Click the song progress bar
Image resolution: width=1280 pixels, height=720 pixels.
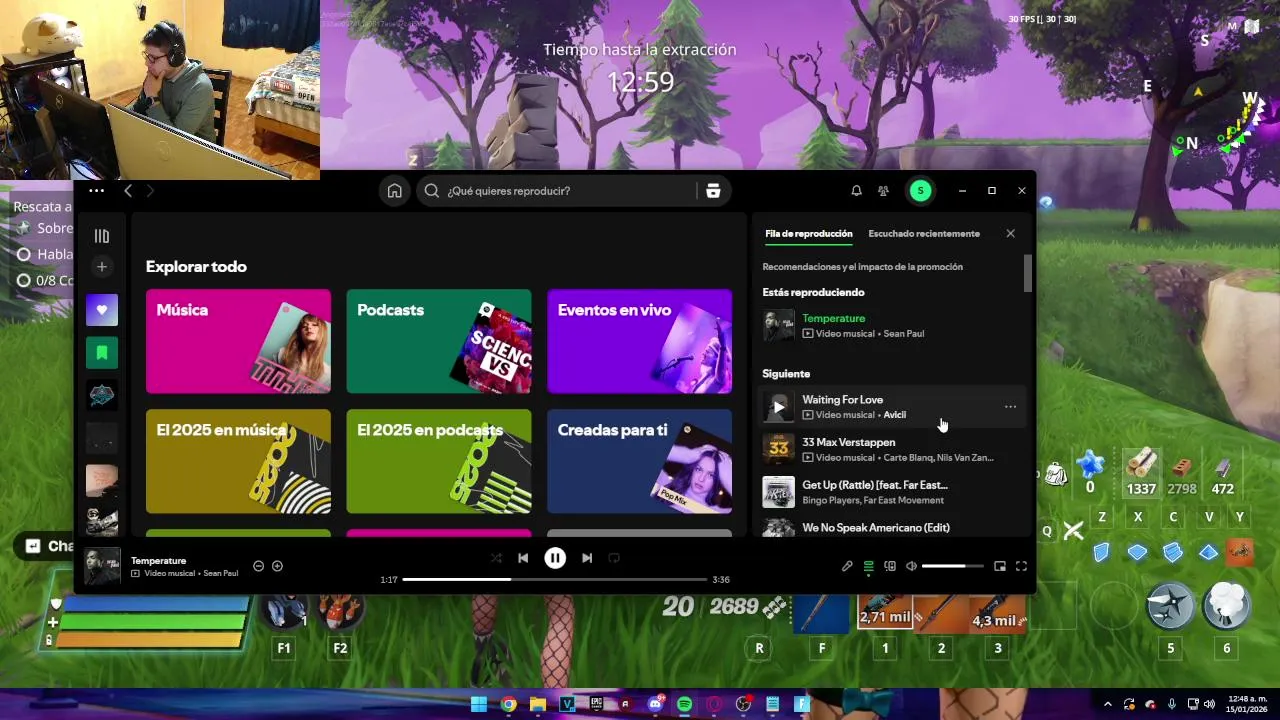(x=555, y=579)
